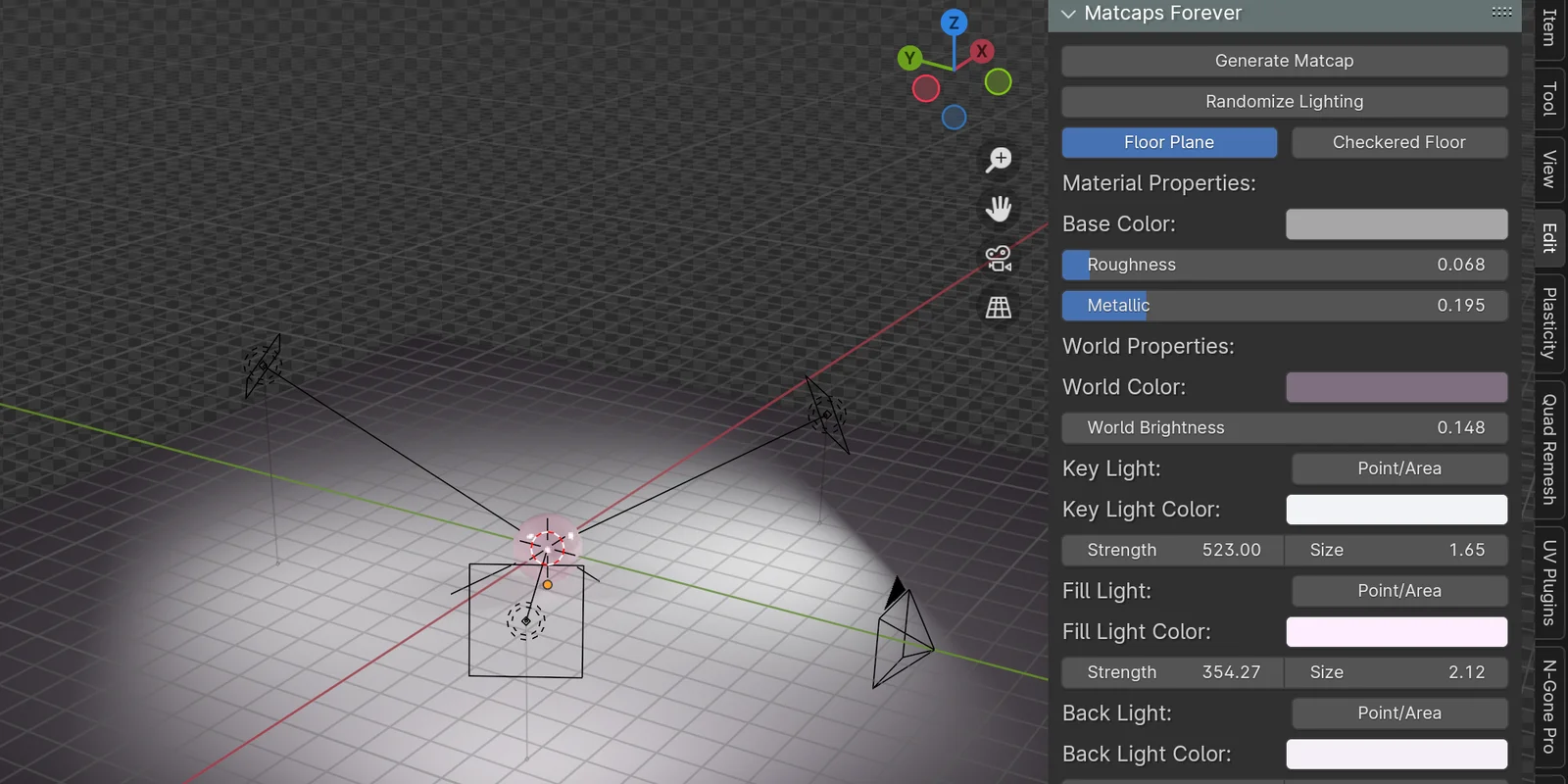Open the Plasticity sidebar tab
The image size is (1568, 784).
point(1549,323)
